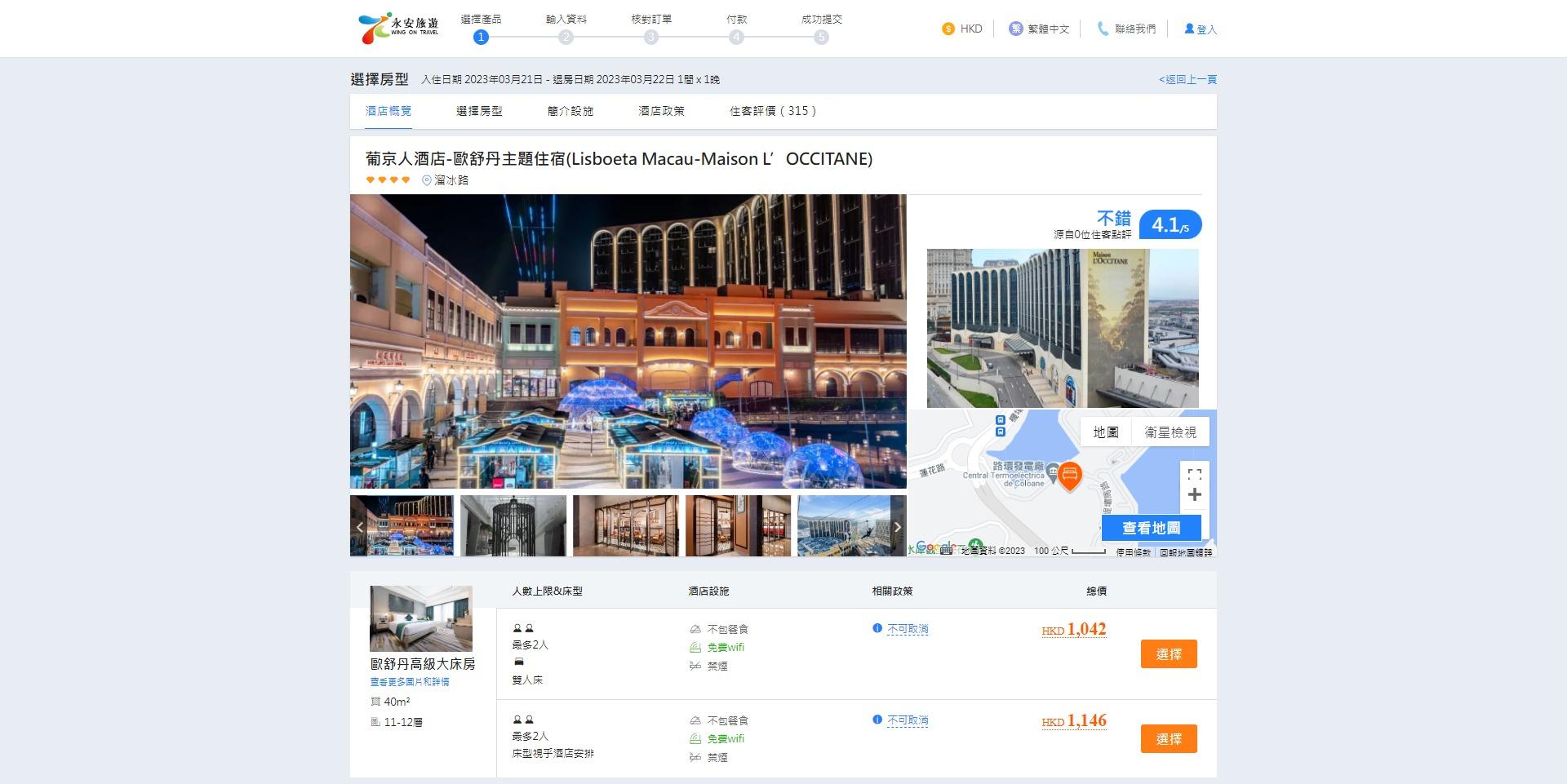The width and height of the screenshot is (1567, 784).
Task: Click the phone icon beside 聯絡我們
Action: coord(1102,28)
